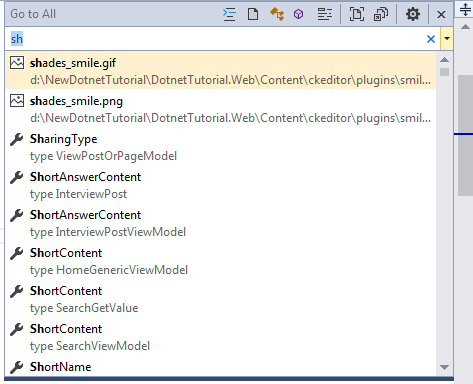Open SharingType in ViewPostOrPageModel
473x384 pixels.
(x=220, y=147)
